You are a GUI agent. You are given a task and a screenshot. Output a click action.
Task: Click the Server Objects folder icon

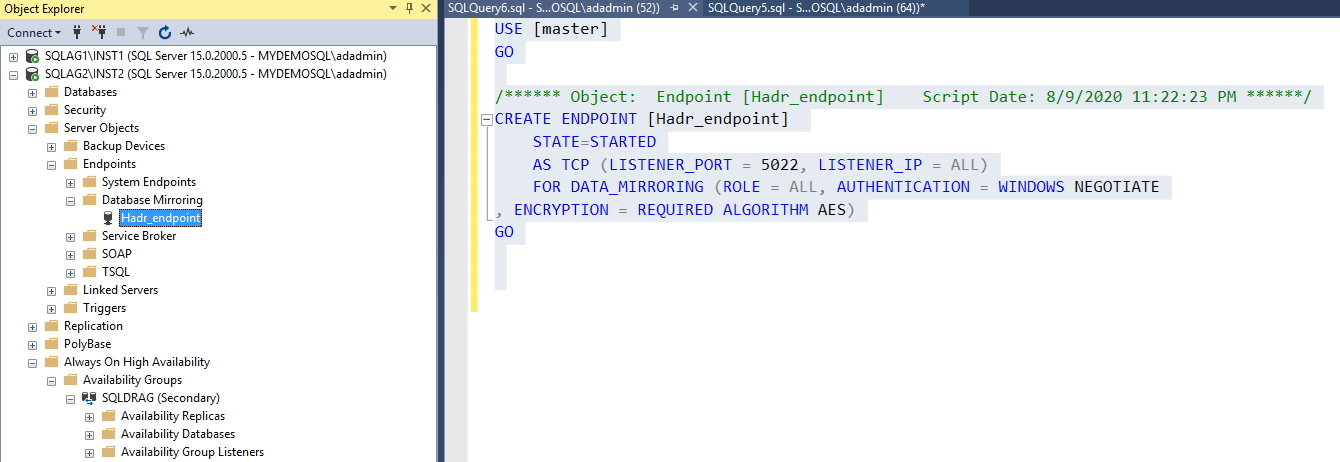click(51, 128)
